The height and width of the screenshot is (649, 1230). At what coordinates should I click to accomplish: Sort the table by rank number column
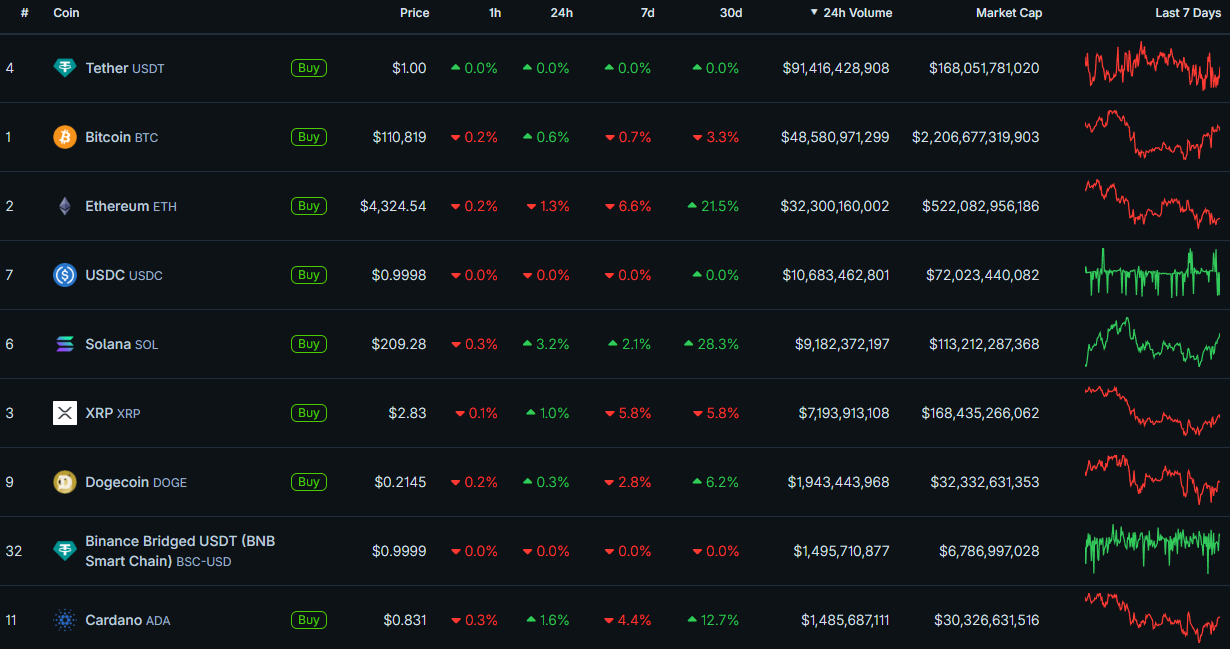[24, 13]
